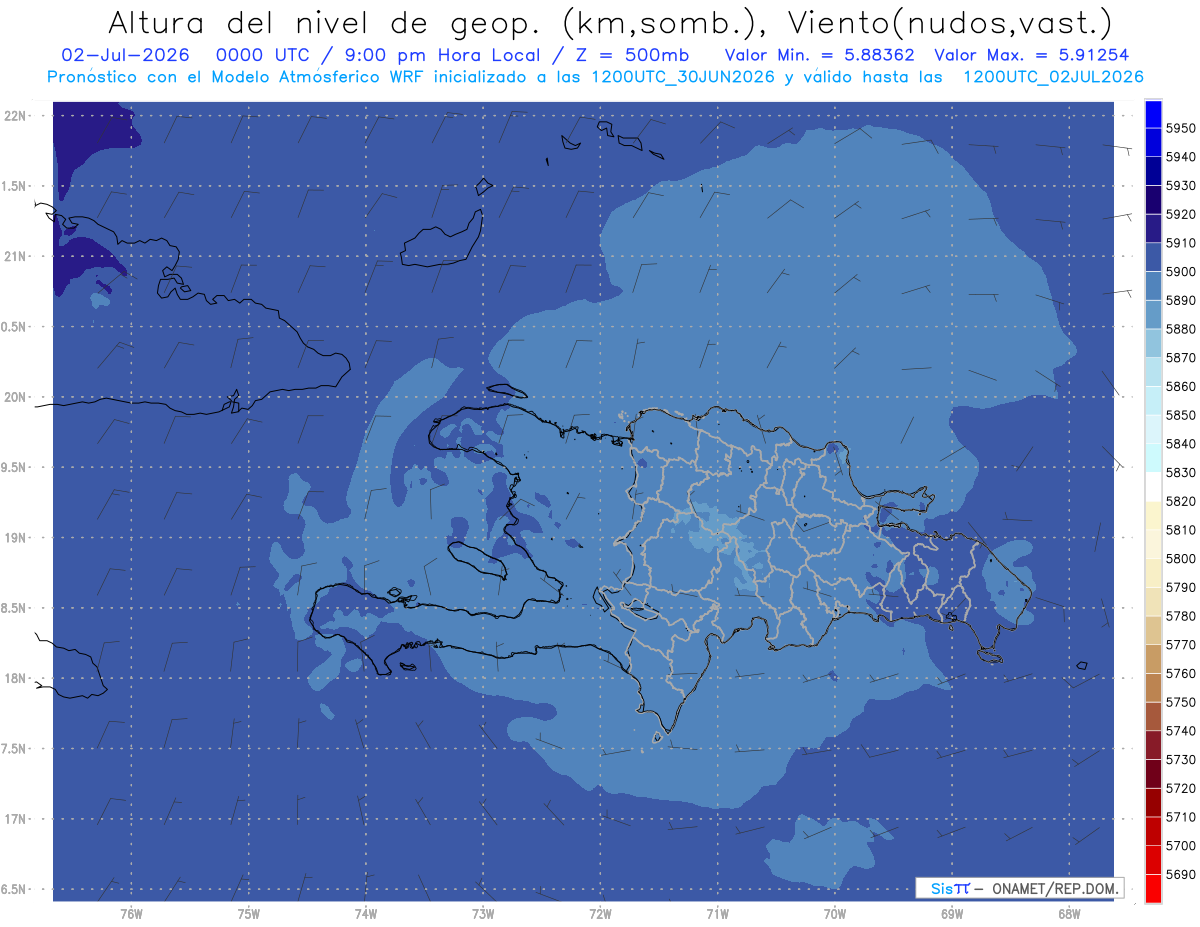The width and height of the screenshot is (1200, 927).
Task: Click 'Valor Min. = 5.88362' text
Action: coord(820,55)
